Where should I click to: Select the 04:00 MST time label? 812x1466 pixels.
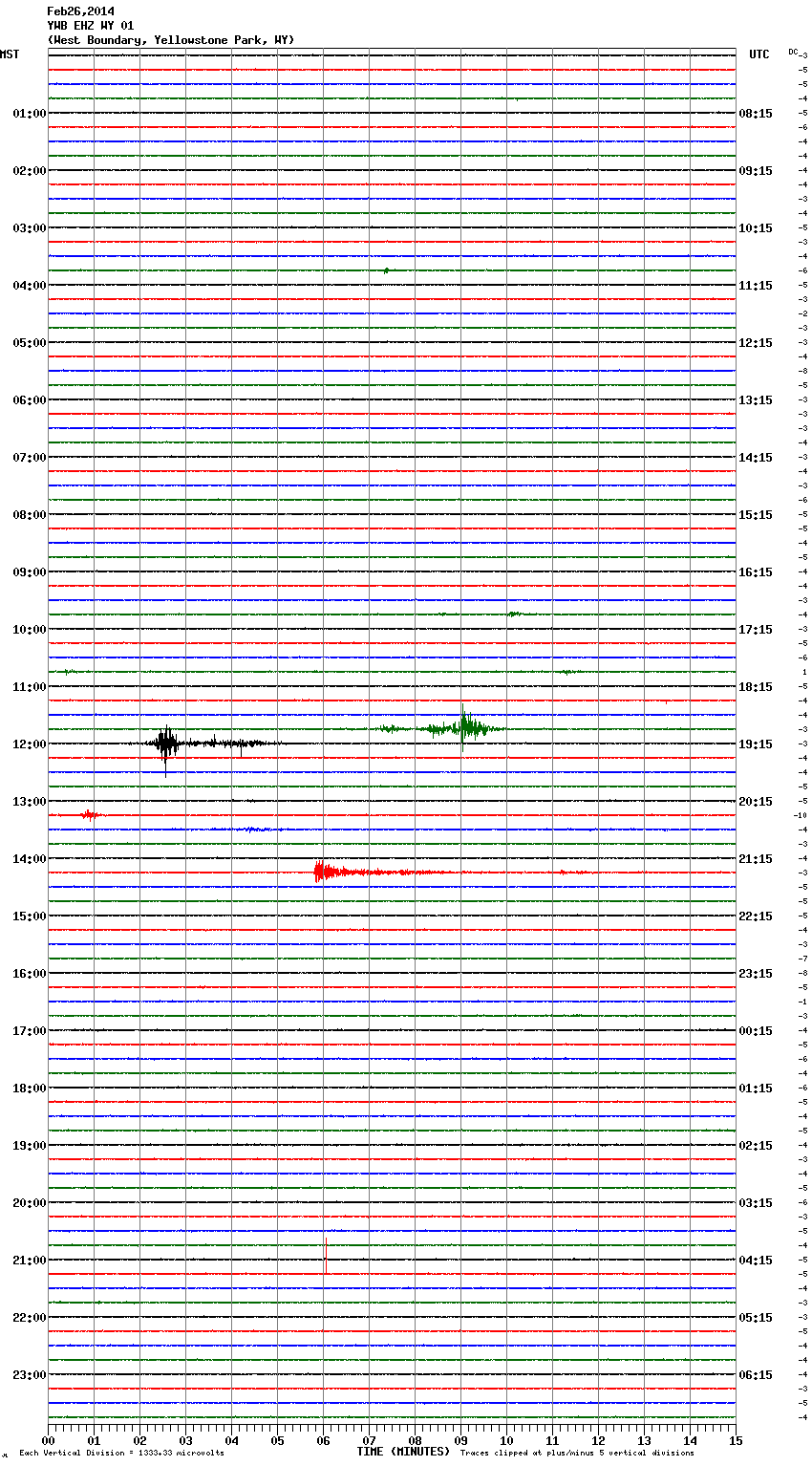tap(30, 286)
